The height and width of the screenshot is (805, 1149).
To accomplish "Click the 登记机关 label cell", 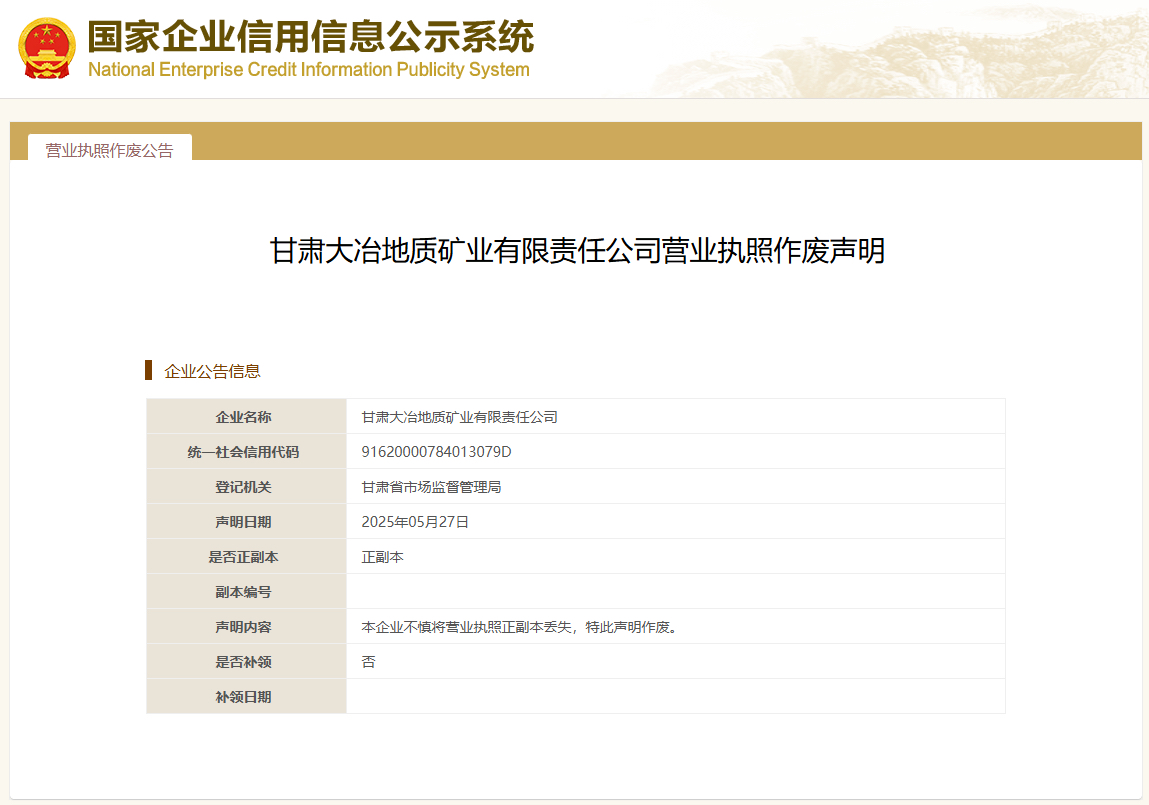I will [x=246, y=487].
